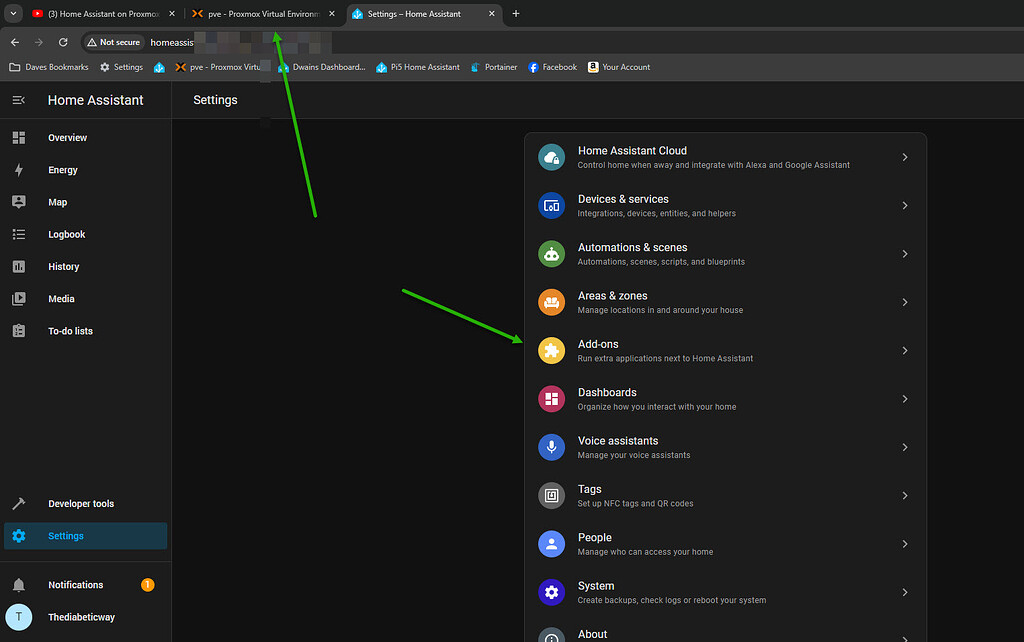
Task: Open Developer tools from the sidebar
Action: (81, 503)
